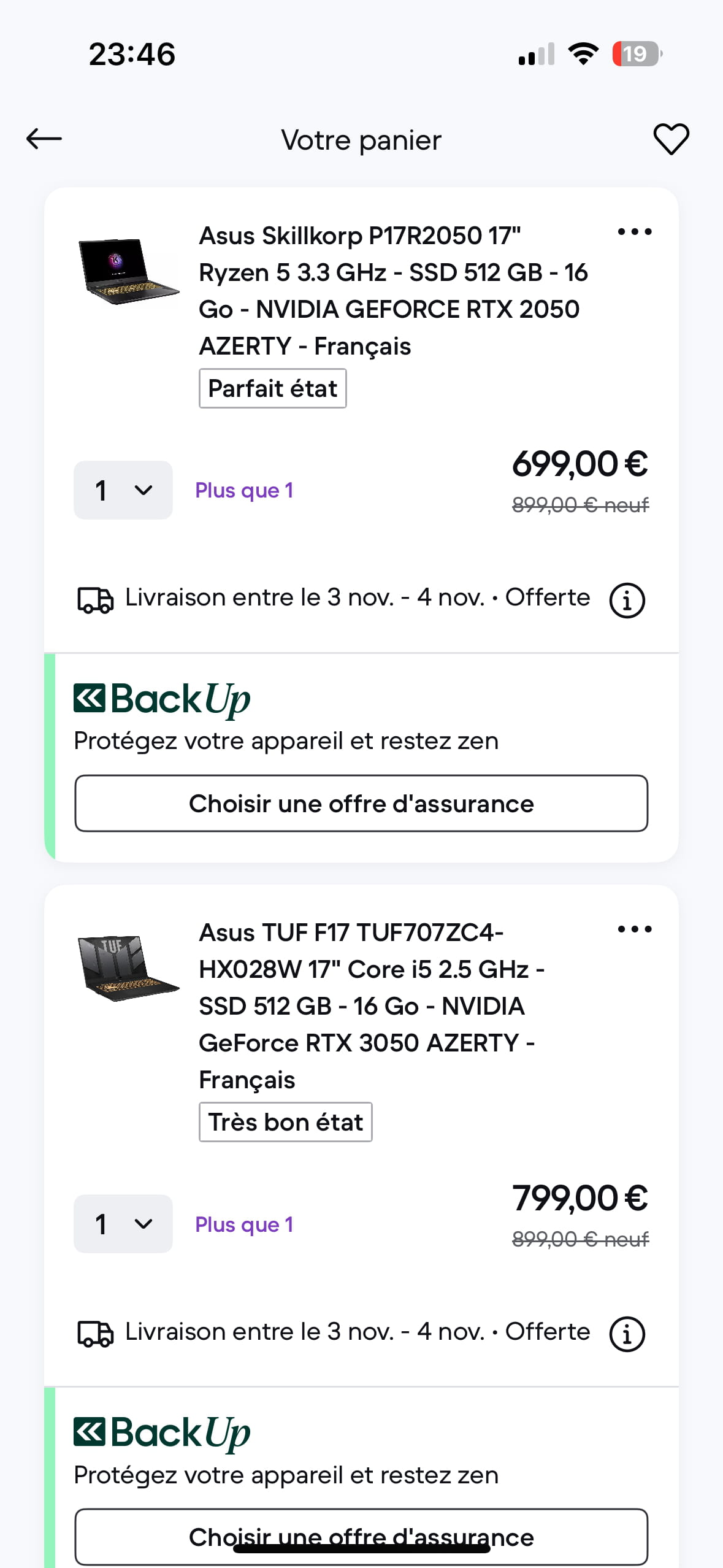Tap the battery indicator in status bar
723x1568 pixels.
tap(637, 54)
